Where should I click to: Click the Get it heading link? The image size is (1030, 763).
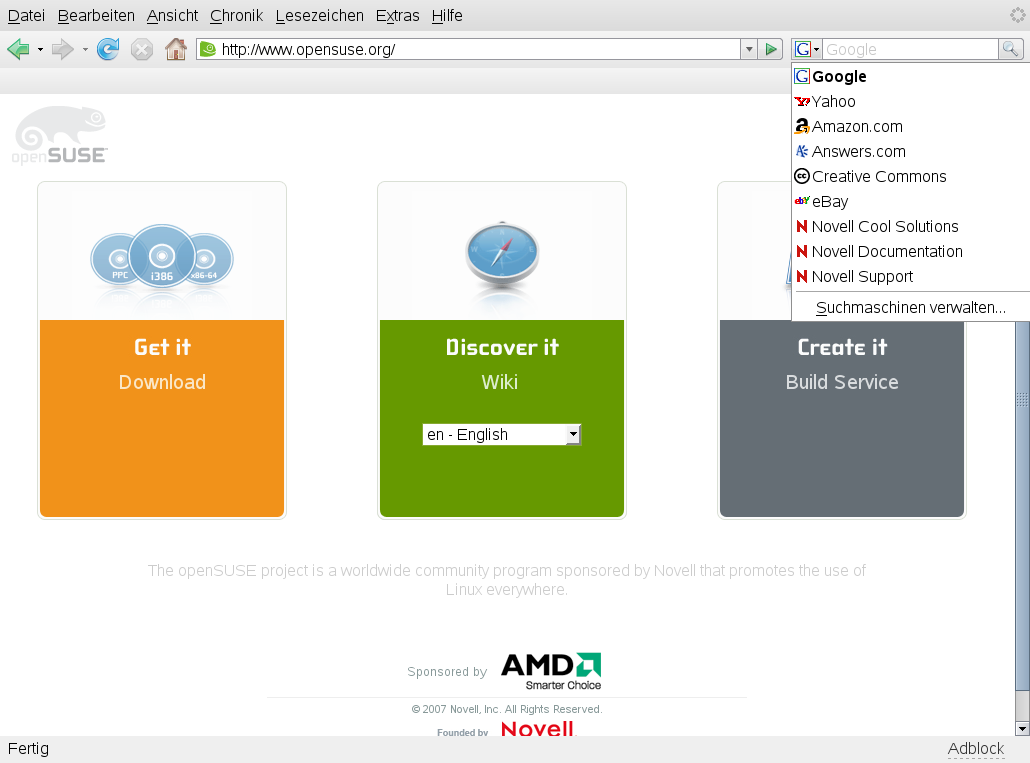point(162,347)
